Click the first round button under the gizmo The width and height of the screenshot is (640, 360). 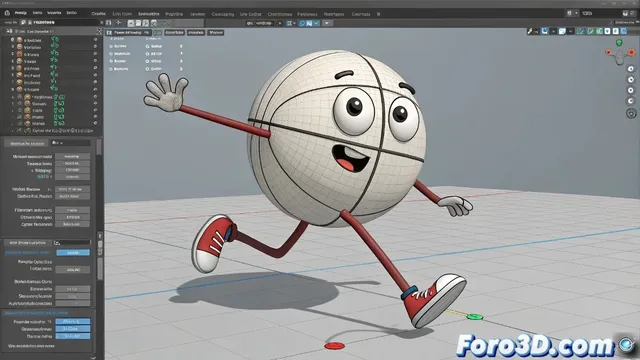click(x=631, y=69)
